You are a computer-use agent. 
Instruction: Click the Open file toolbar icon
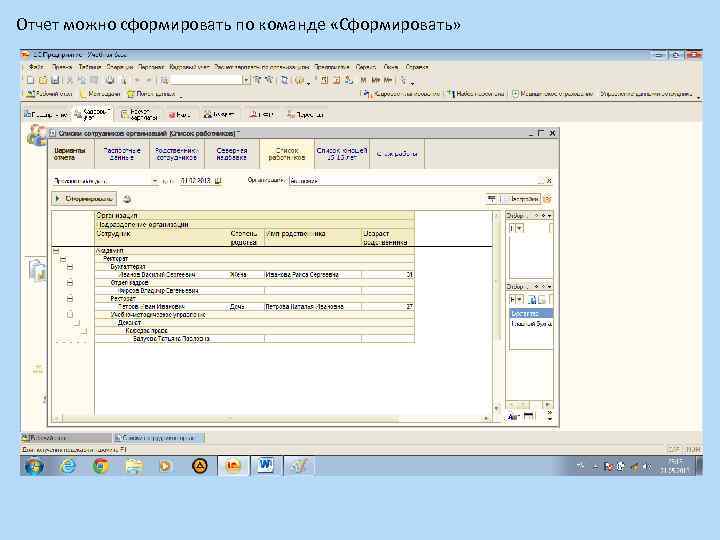(x=43, y=80)
